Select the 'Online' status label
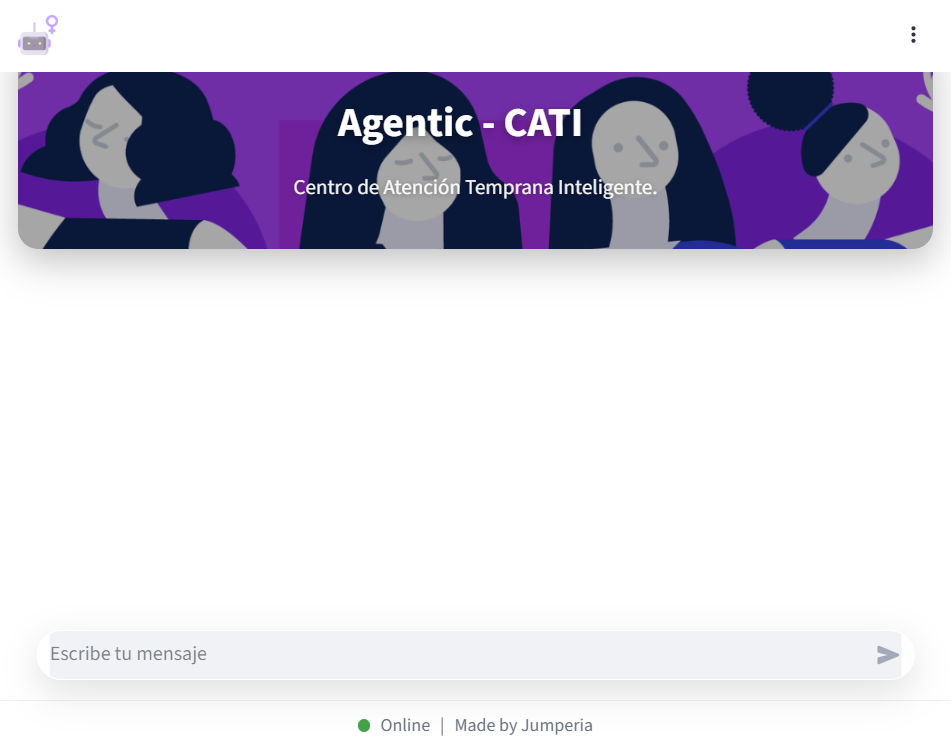 405,725
